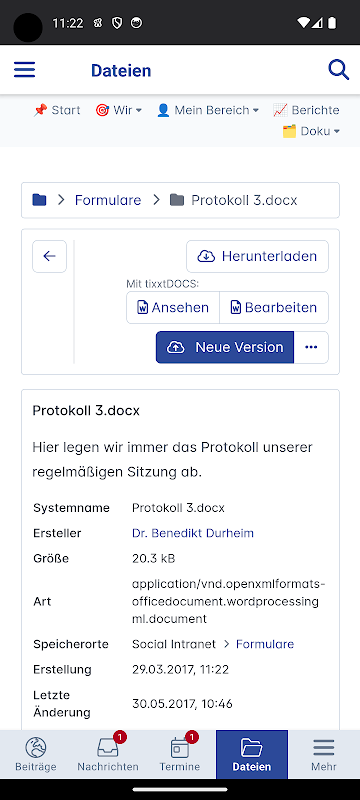Click the Herunterladen button
The height and width of the screenshot is (800, 360).
point(258,256)
